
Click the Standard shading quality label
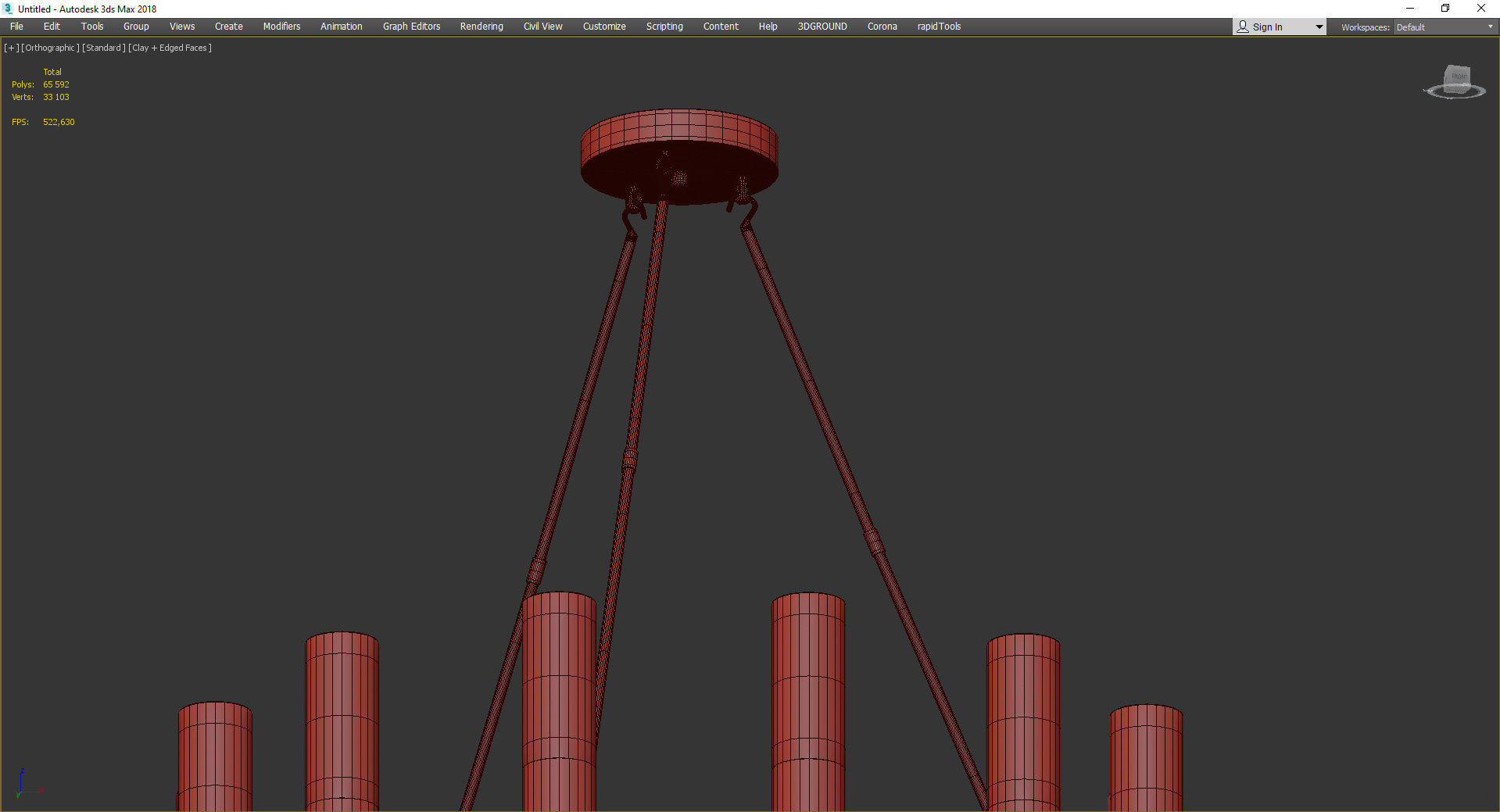[104, 48]
